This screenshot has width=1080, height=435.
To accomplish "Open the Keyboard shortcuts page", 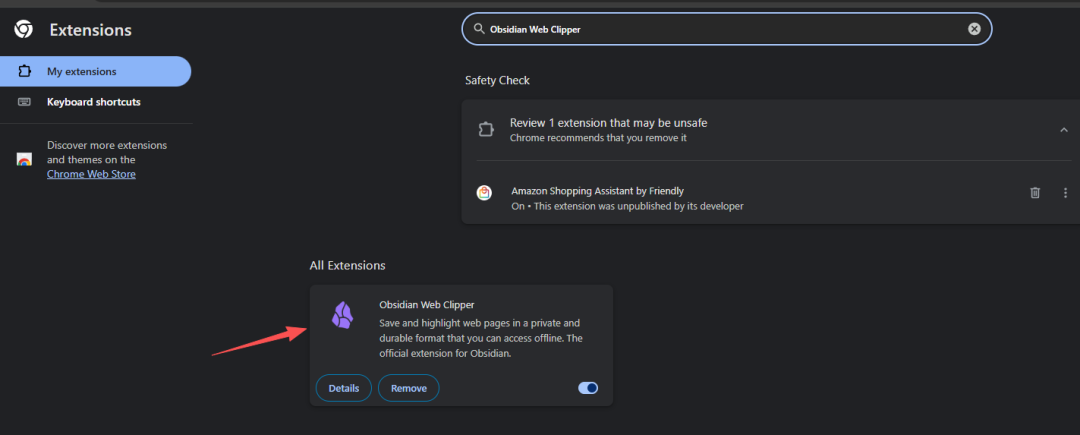I will pyautogui.click(x=96, y=102).
